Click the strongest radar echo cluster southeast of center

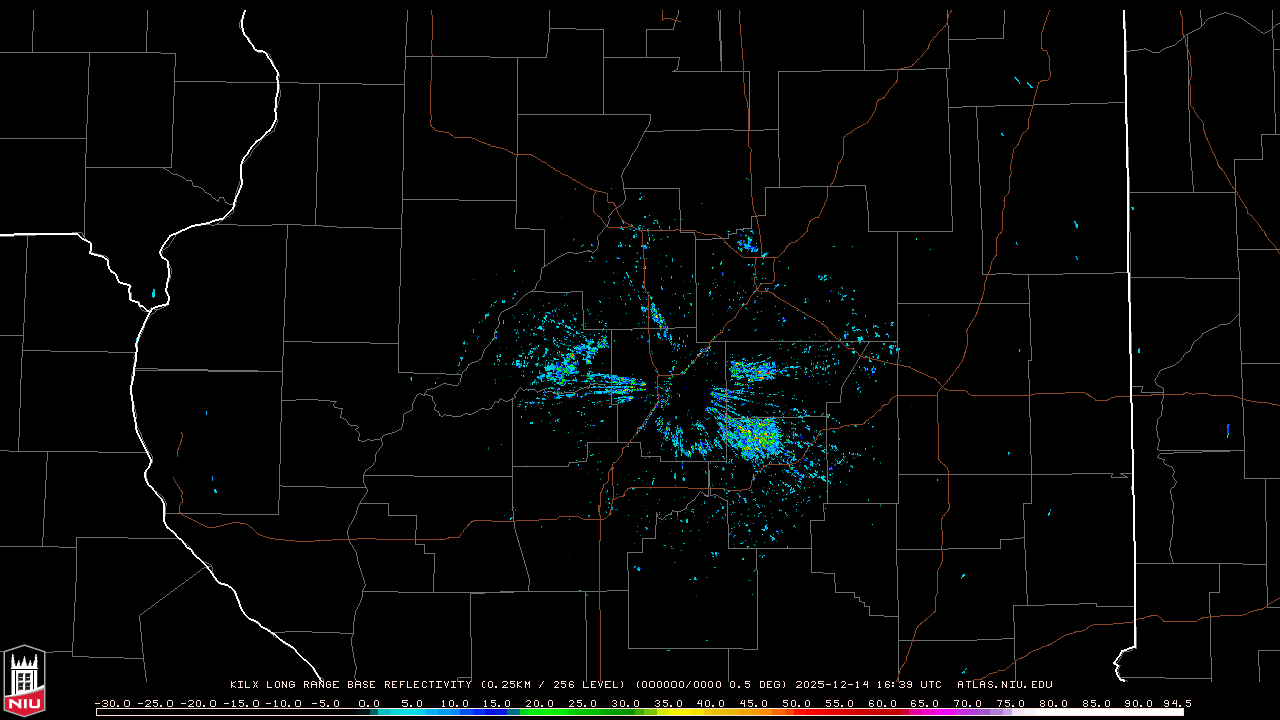[x=755, y=436]
